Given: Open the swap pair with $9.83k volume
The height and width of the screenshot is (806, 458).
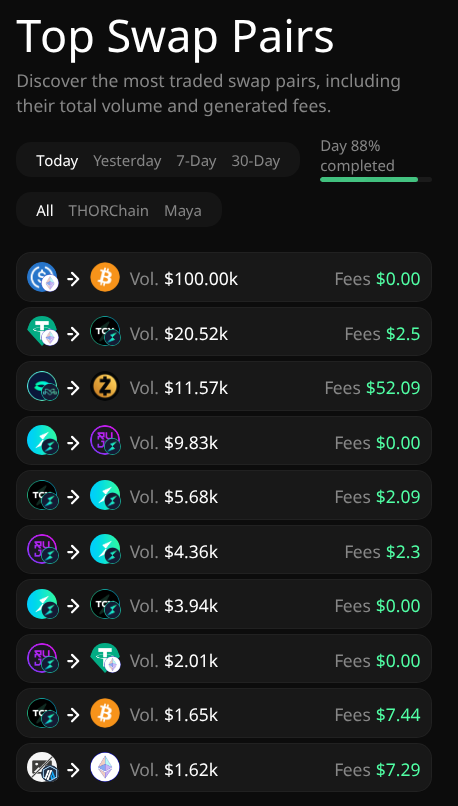Looking at the screenshot, I should [224, 441].
